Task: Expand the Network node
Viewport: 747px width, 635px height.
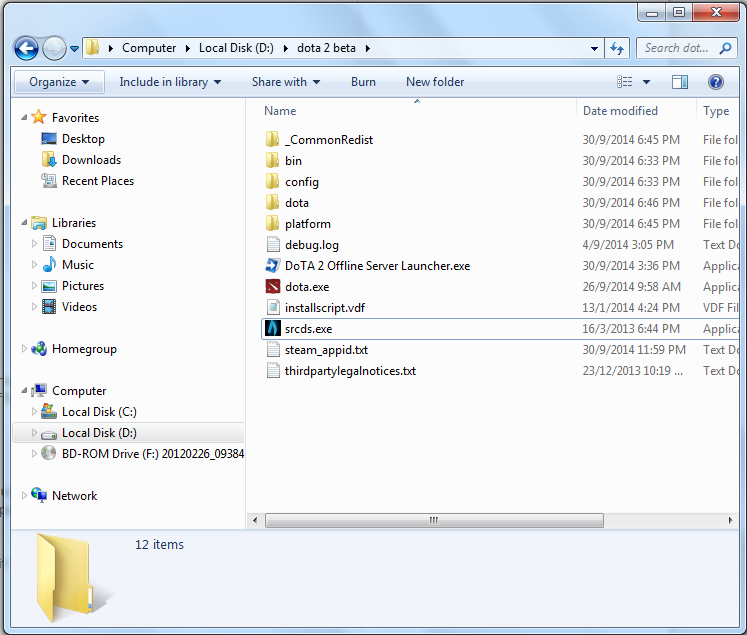Action: 24,495
